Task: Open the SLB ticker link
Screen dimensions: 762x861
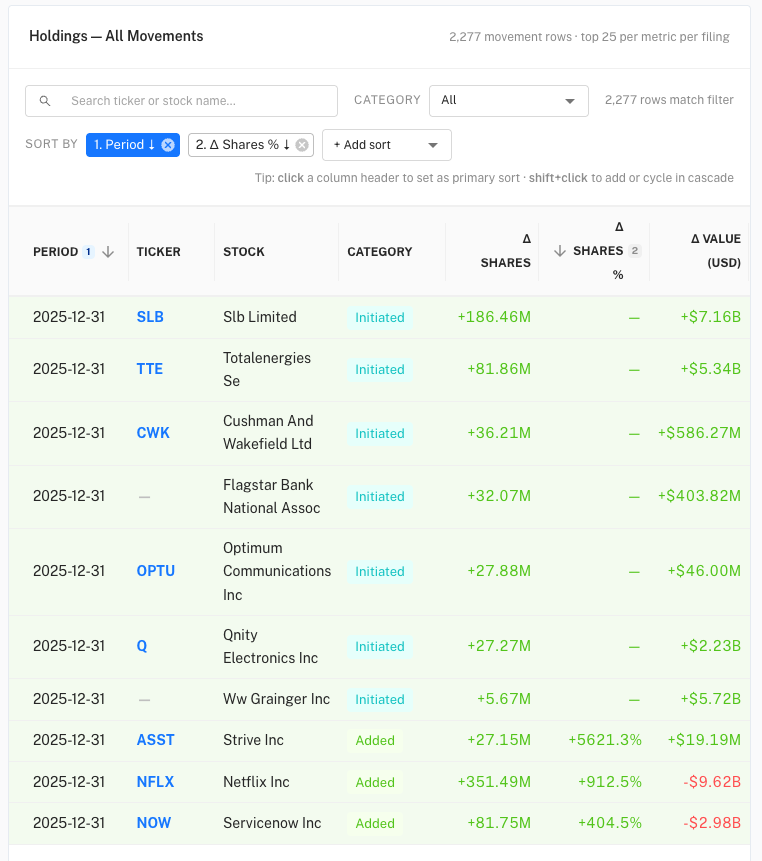Action: click(x=150, y=317)
